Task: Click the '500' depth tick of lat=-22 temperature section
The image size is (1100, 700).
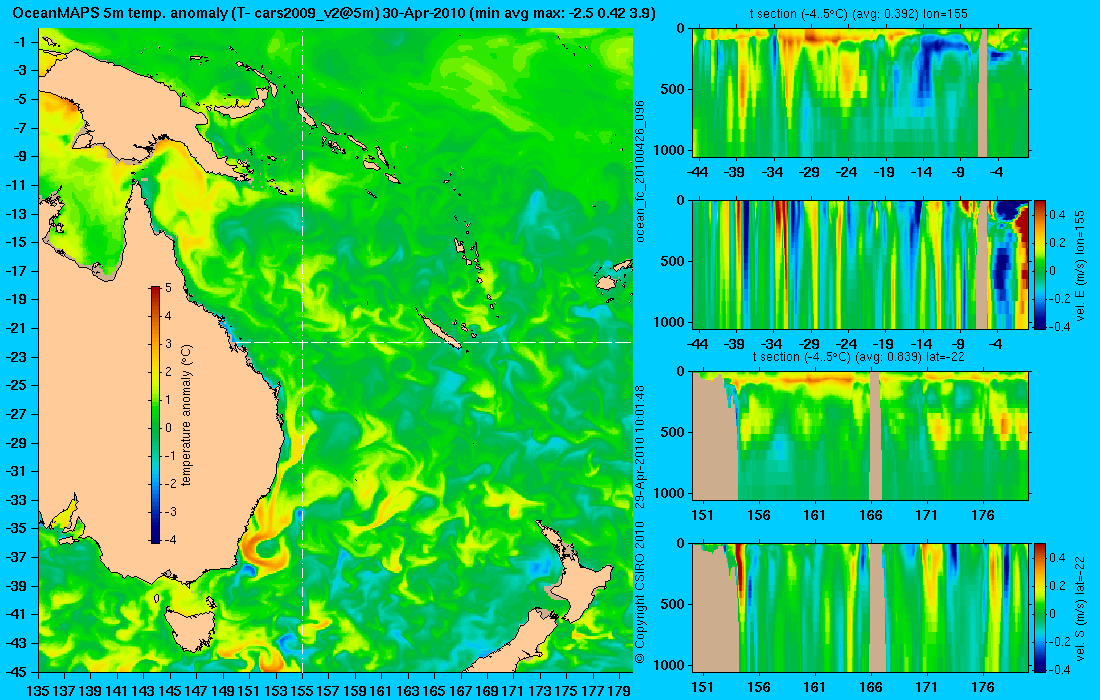Action: [674, 432]
